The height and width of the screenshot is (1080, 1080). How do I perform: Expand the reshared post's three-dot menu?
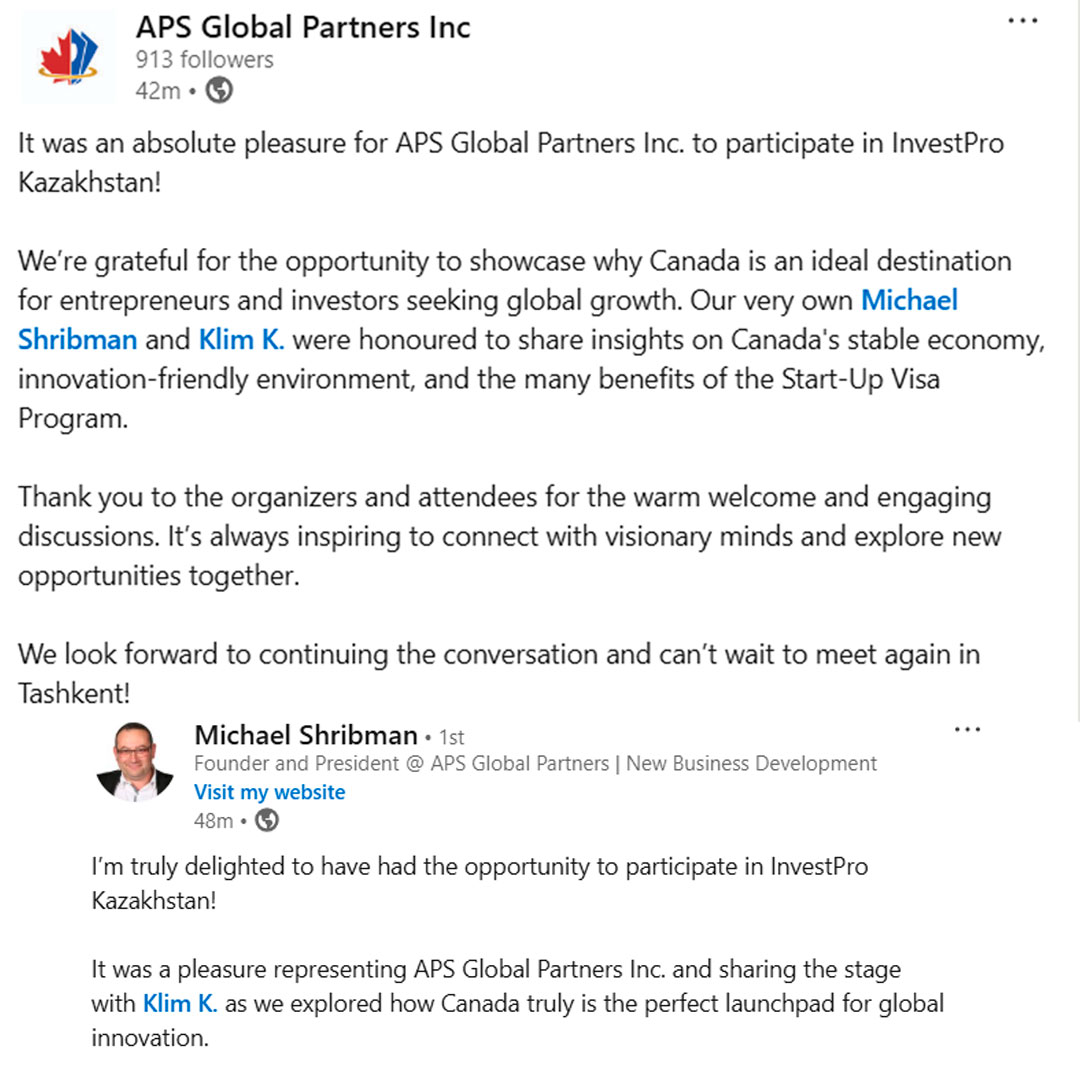tap(967, 730)
